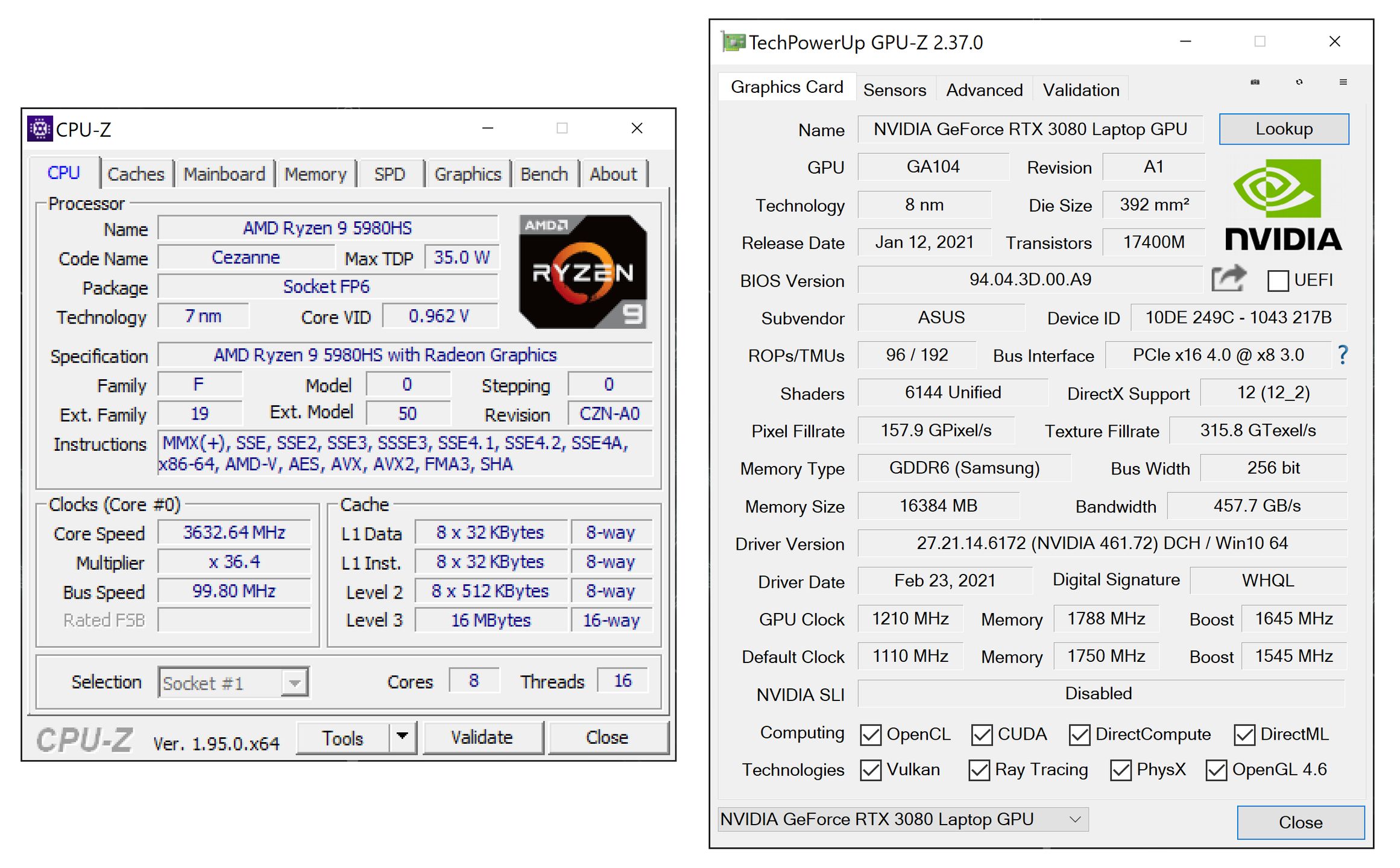Open the Validation tab in GPU-Z
1400x868 pixels.
pyautogui.click(x=1081, y=90)
